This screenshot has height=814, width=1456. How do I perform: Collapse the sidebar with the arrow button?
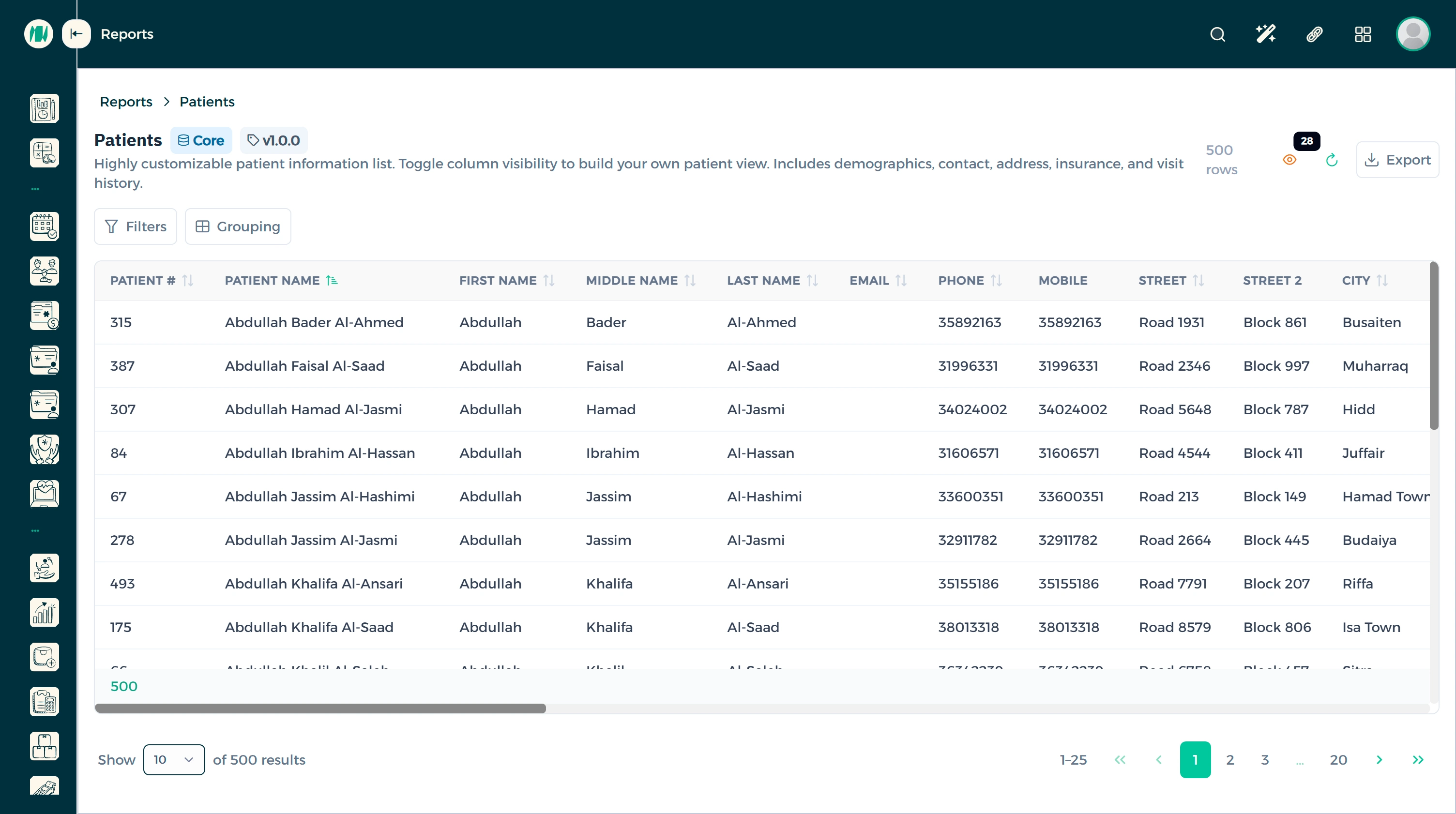tap(76, 34)
